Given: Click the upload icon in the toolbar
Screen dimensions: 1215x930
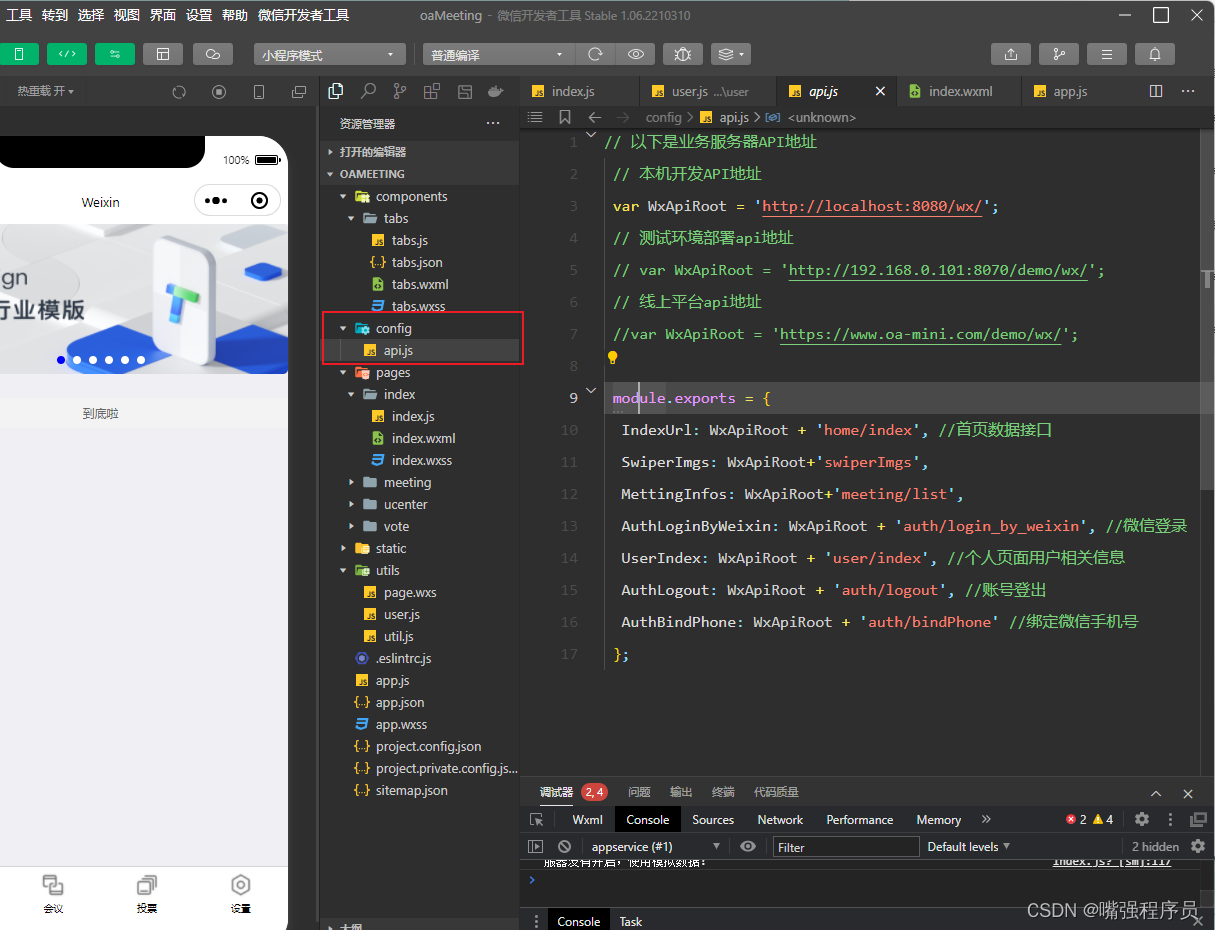Looking at the screenshot, I should click(x=1011, y=54).
